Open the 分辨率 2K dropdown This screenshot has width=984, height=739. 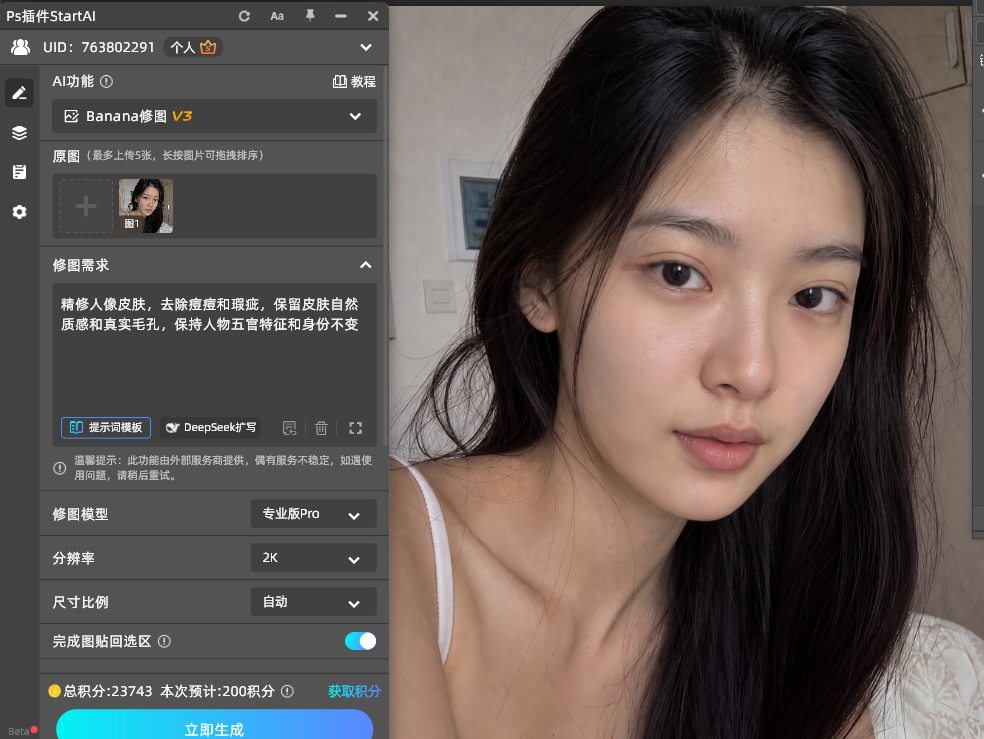314,558
